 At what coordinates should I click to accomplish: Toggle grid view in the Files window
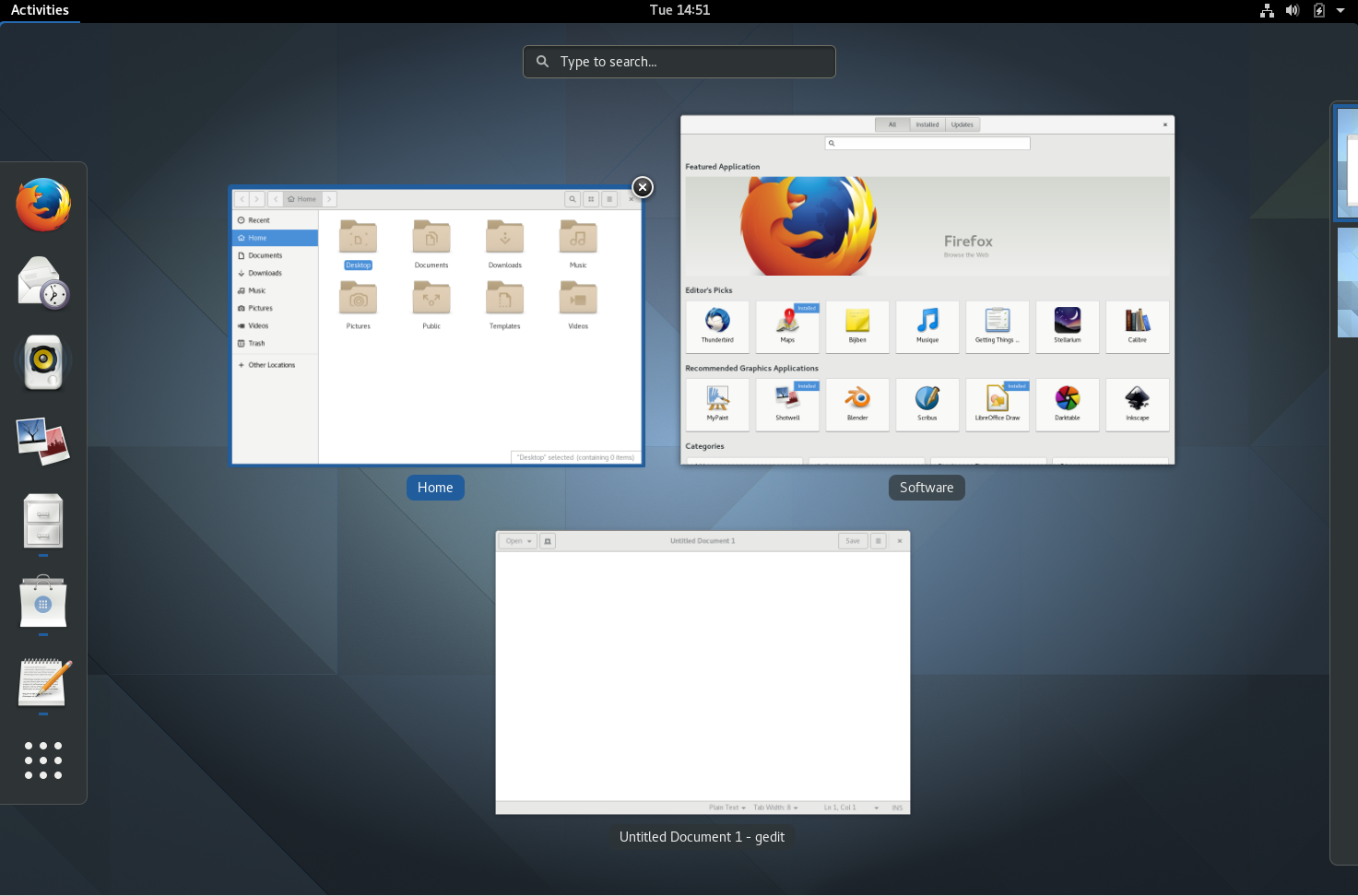(x=591, y=199)
